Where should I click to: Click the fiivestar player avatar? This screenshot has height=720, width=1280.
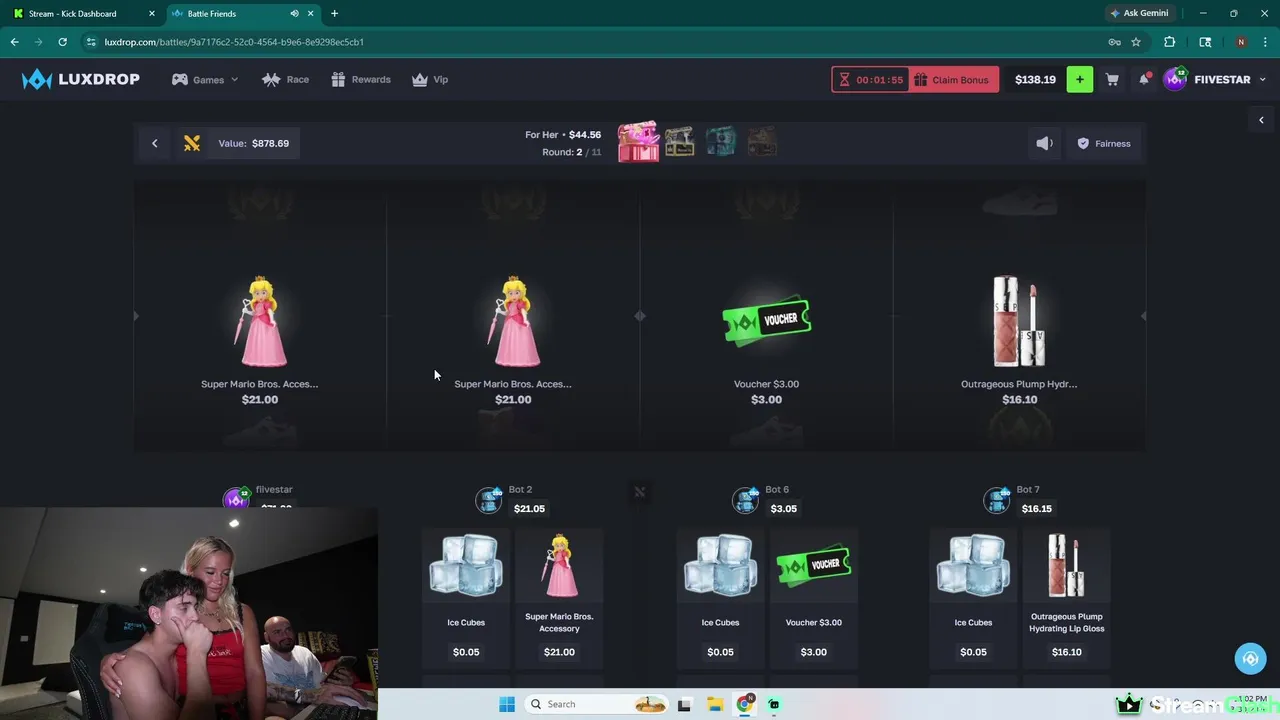click(237, 498)
